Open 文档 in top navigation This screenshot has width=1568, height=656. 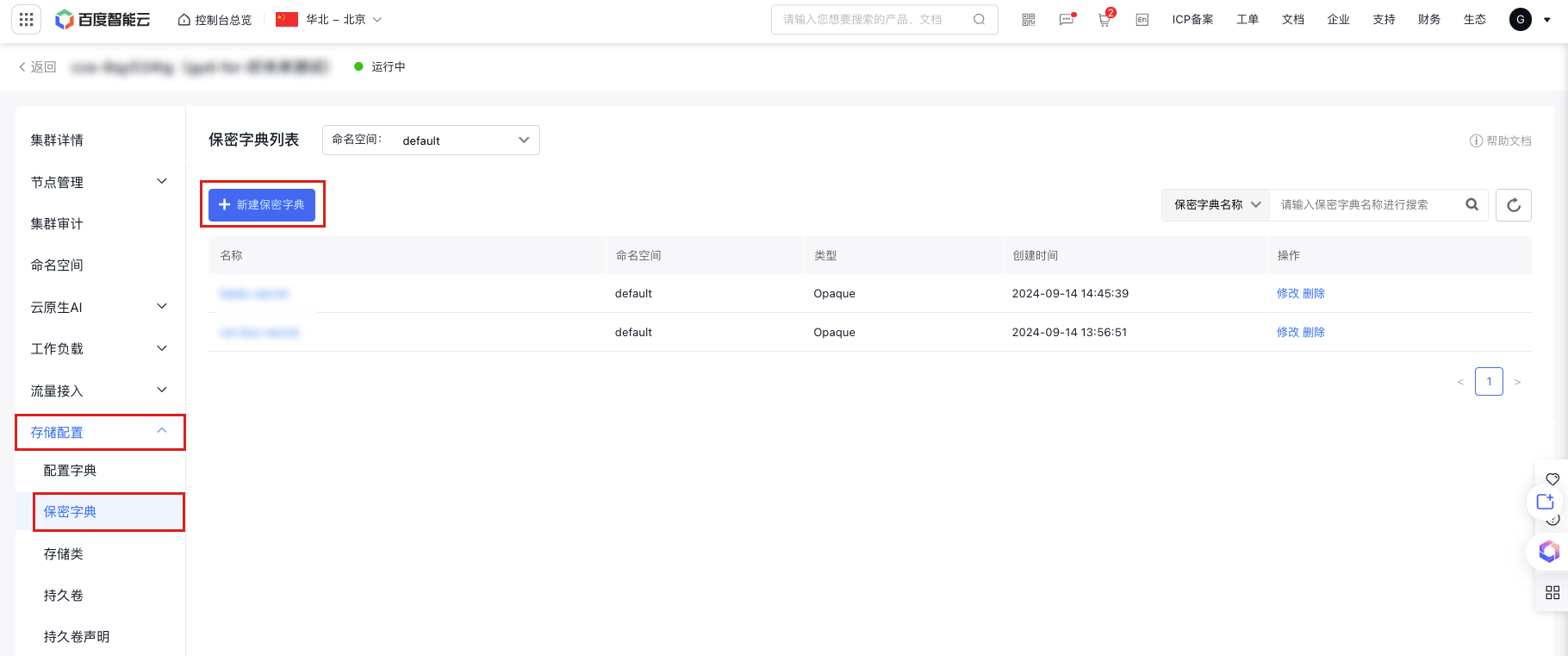click(x=1293, y=20)
